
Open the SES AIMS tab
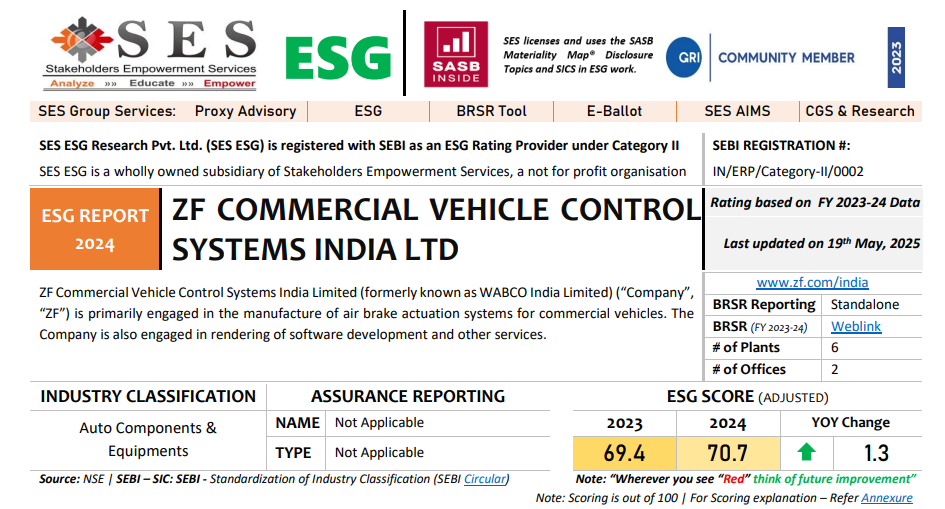click(x=737, y=111)
